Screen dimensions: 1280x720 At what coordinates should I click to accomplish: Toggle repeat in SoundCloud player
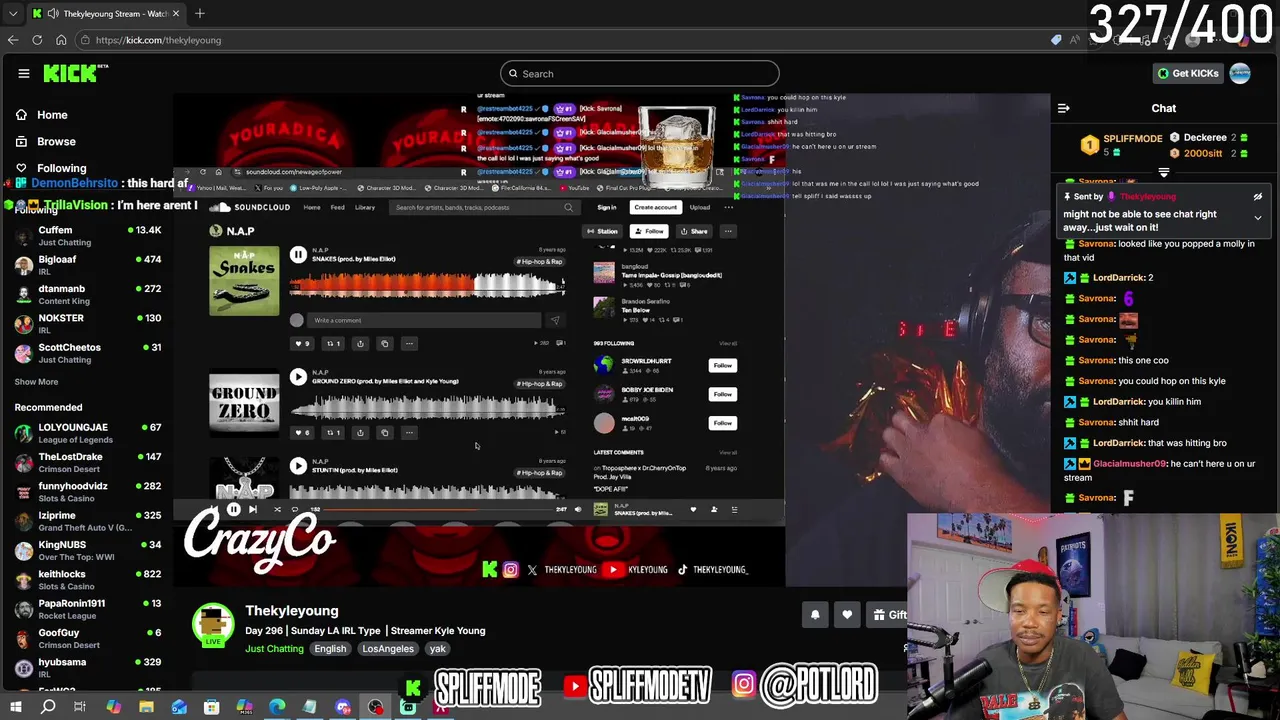[x=295, y=509]
